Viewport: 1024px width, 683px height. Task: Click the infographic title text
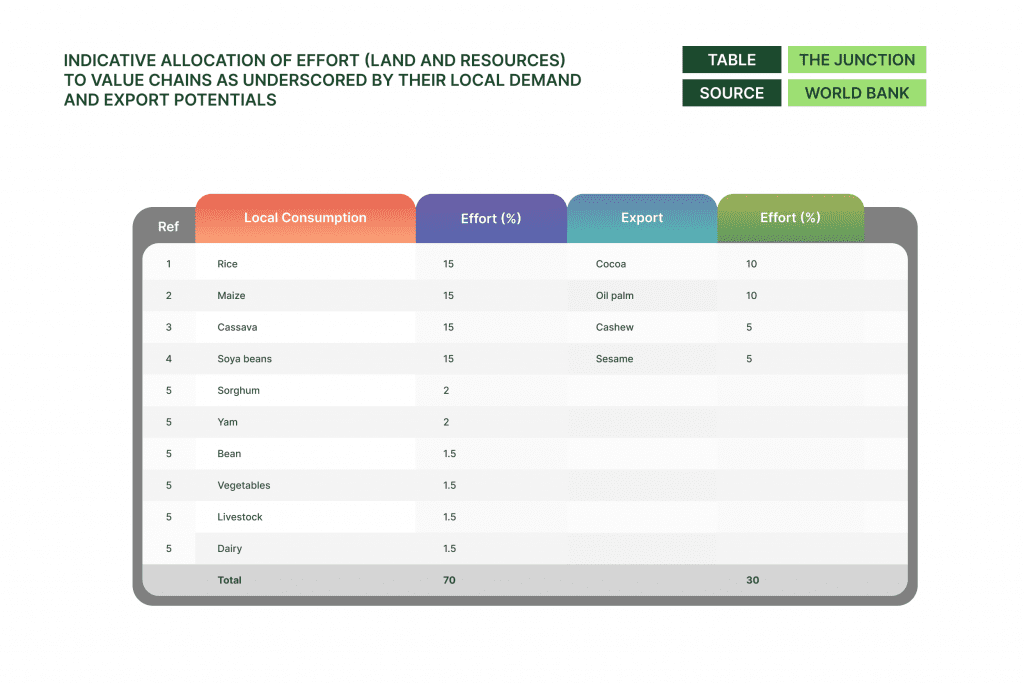pyautogui.click(x=322, y=80)
